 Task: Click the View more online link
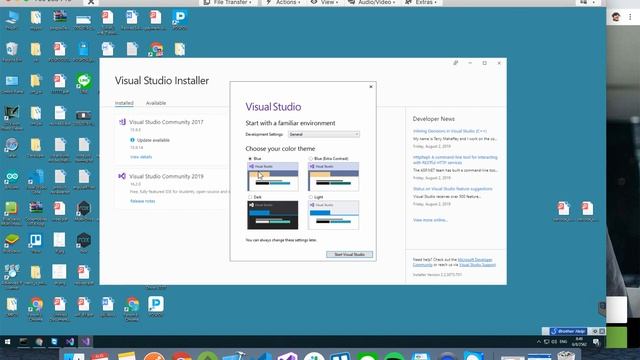430,220
